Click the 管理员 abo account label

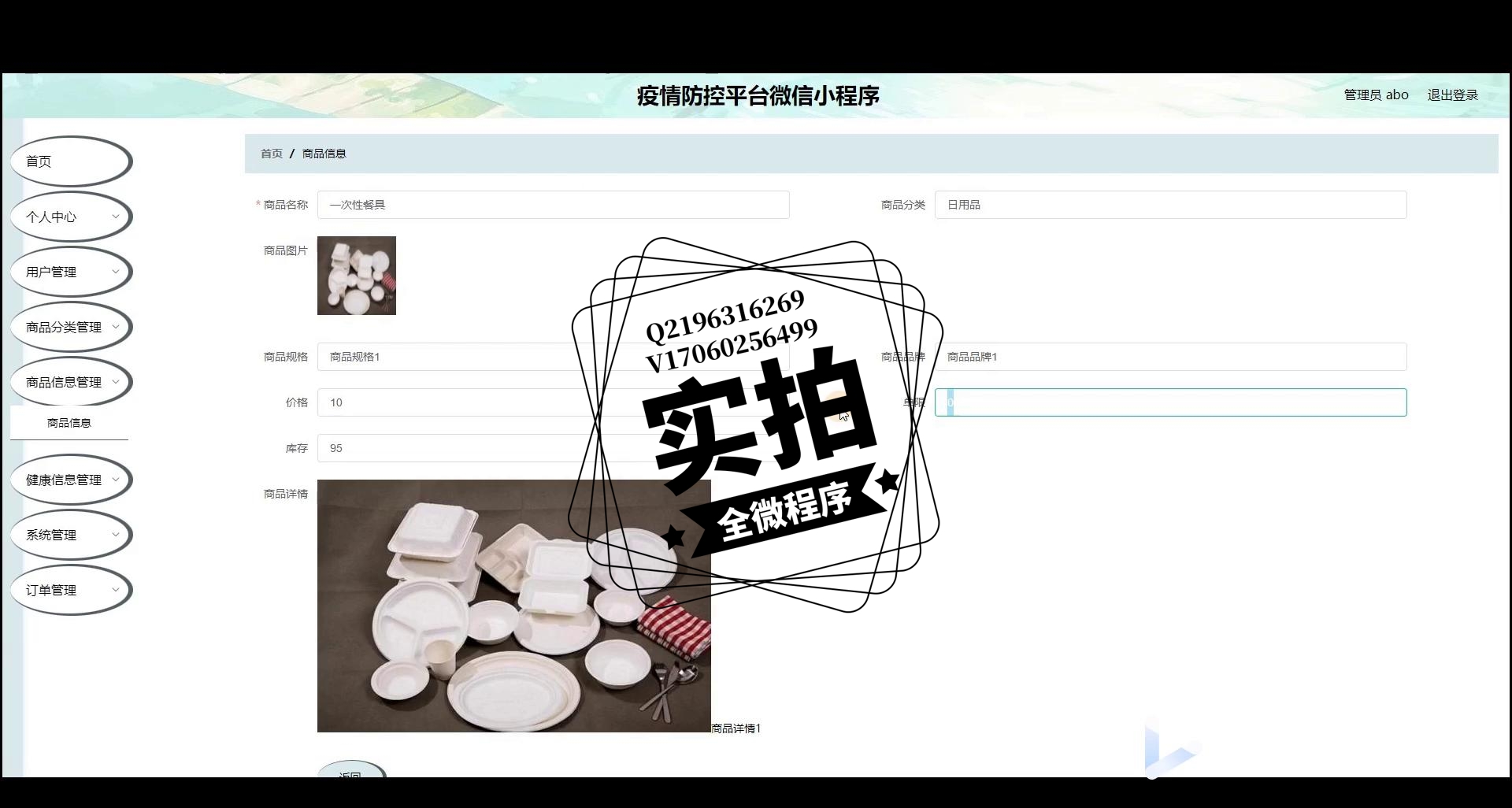click(x=1376, y=95)
